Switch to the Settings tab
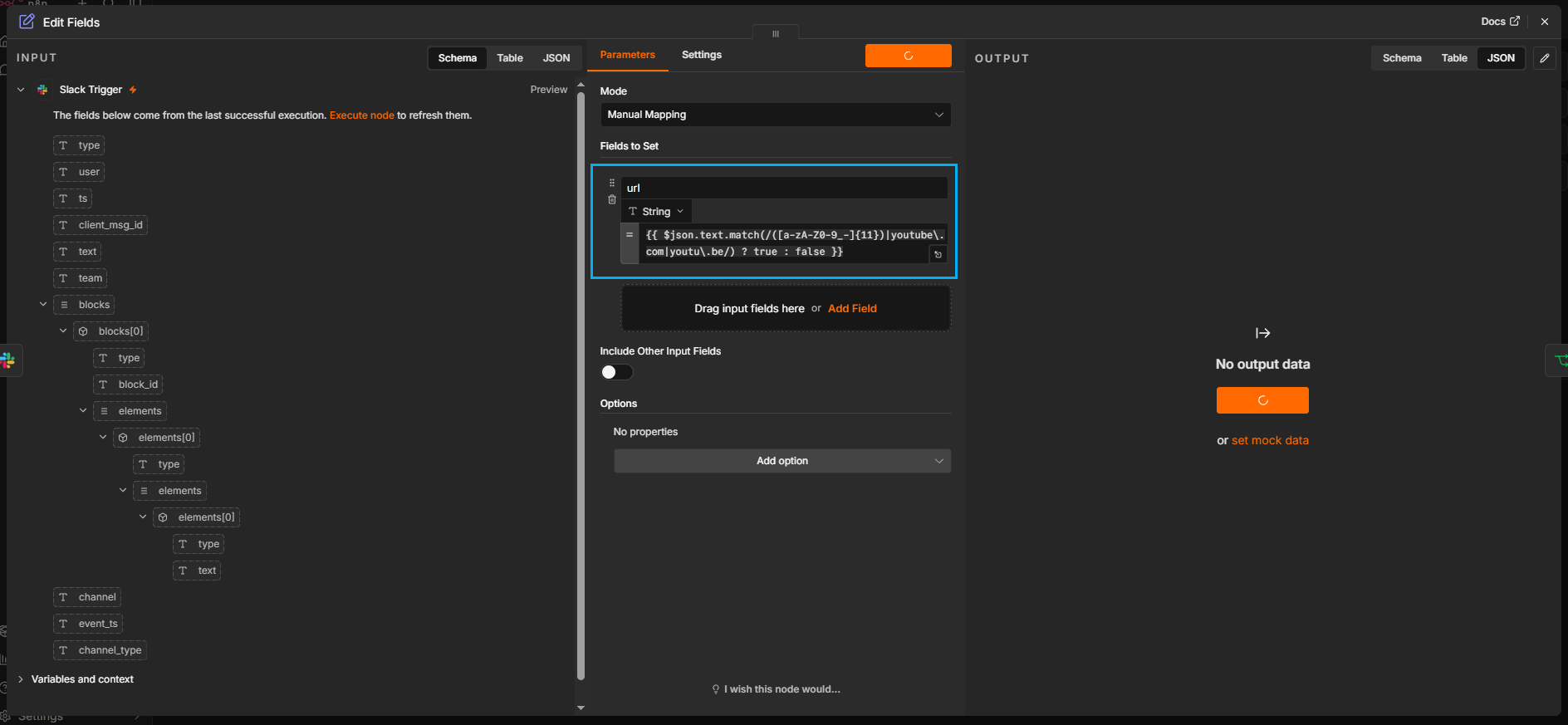The height and width of the screenshot is (725, 1568). pos(702,55)
